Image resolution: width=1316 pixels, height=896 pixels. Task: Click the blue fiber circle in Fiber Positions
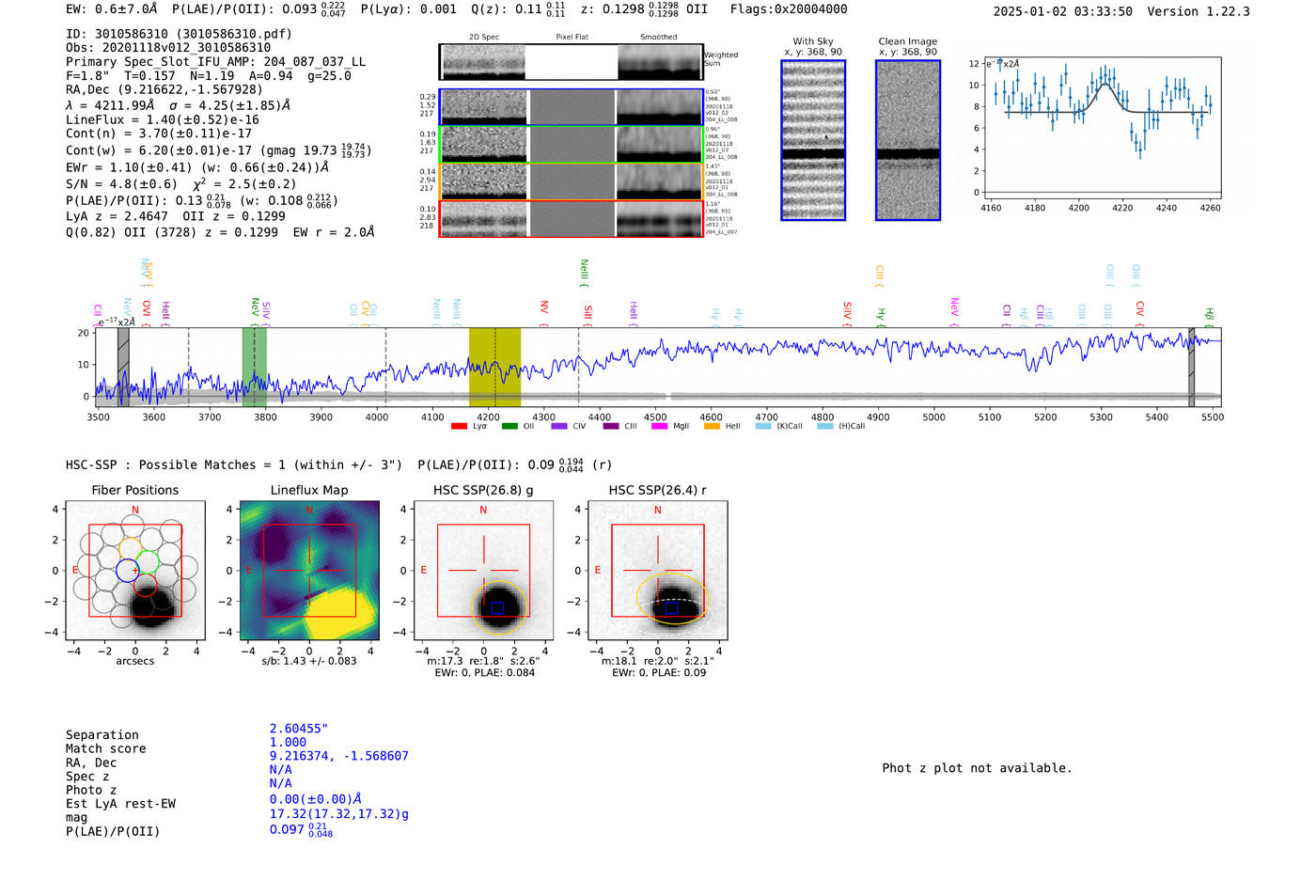126,570
